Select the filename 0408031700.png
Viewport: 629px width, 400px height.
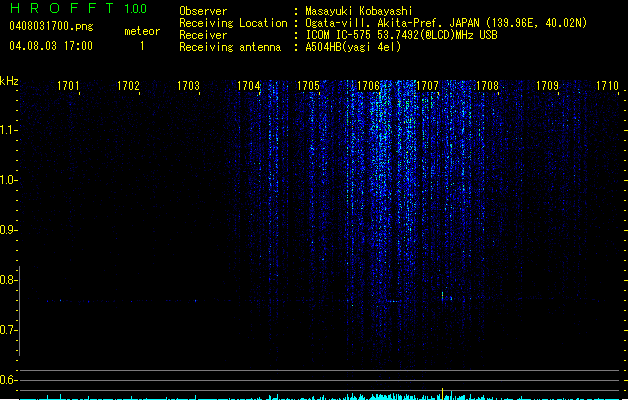pyautogui.click(x=51, y=26)
